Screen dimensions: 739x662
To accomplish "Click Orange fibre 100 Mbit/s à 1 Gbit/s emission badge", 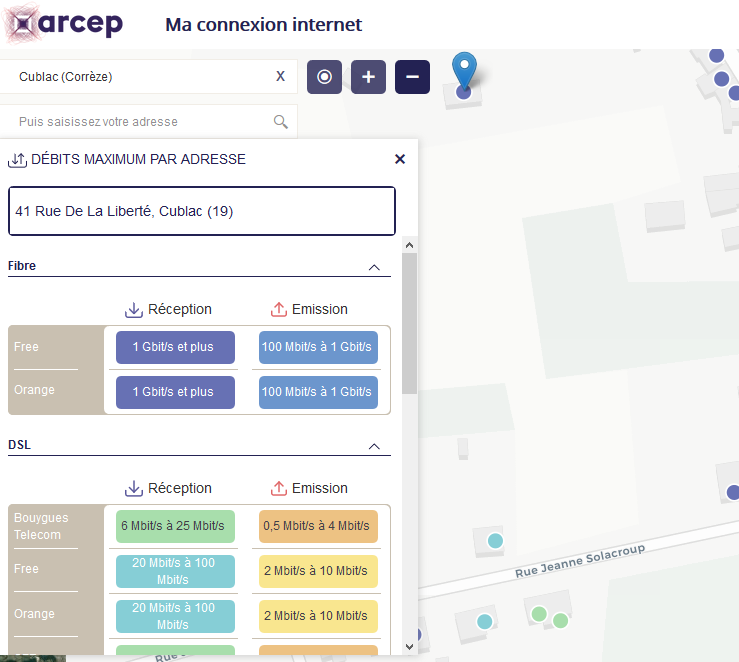I will tap(318, 392).
